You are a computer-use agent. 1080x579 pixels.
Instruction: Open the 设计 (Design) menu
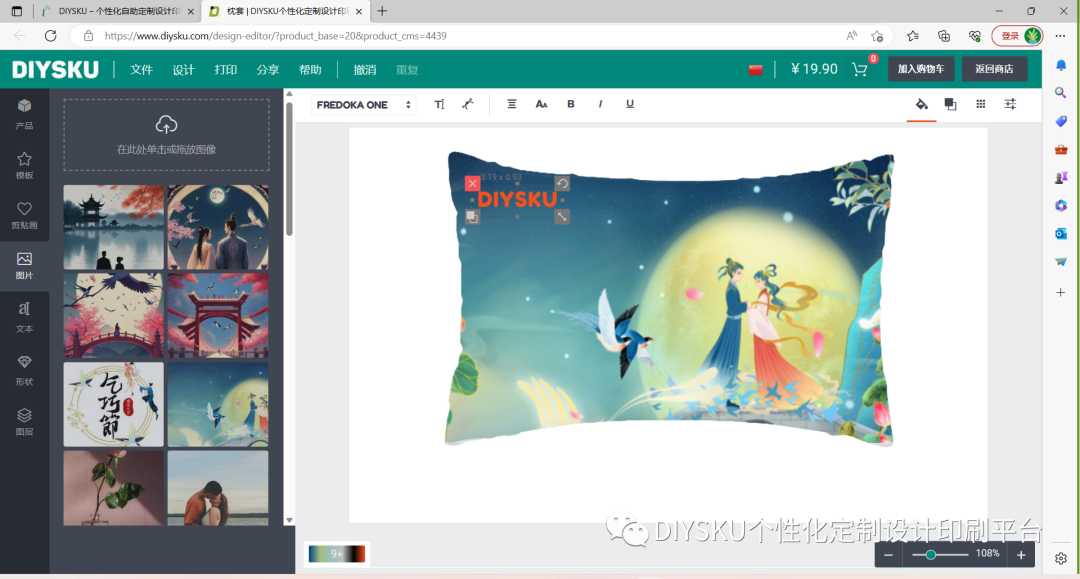coord(183,70)
